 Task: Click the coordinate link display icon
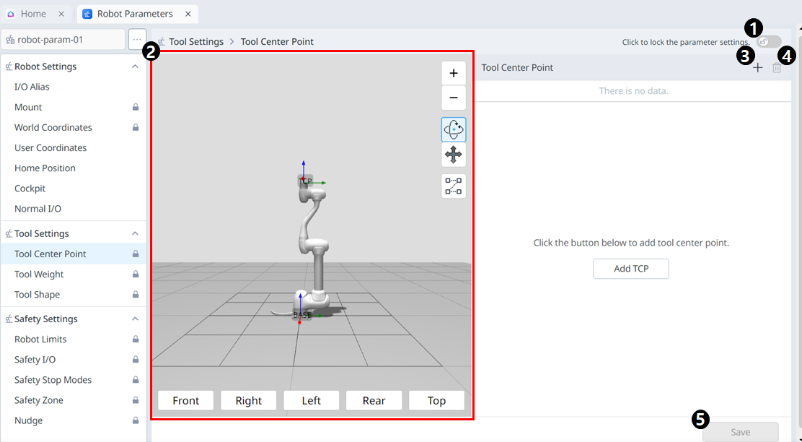453,186
